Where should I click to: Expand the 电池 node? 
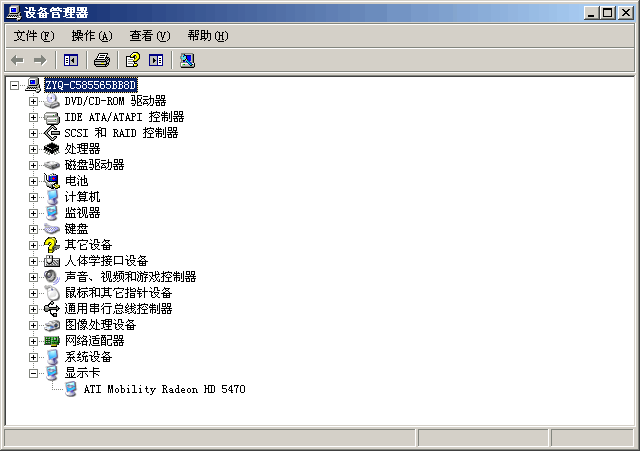coord(33,181)
